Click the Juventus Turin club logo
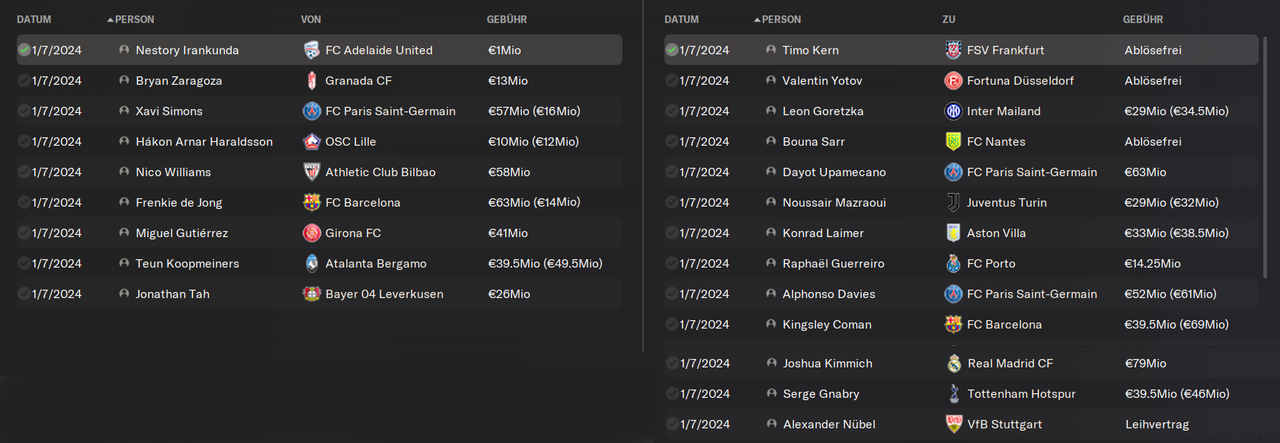The width and height of the screenshot is (1280, 443). pos(953,202)
